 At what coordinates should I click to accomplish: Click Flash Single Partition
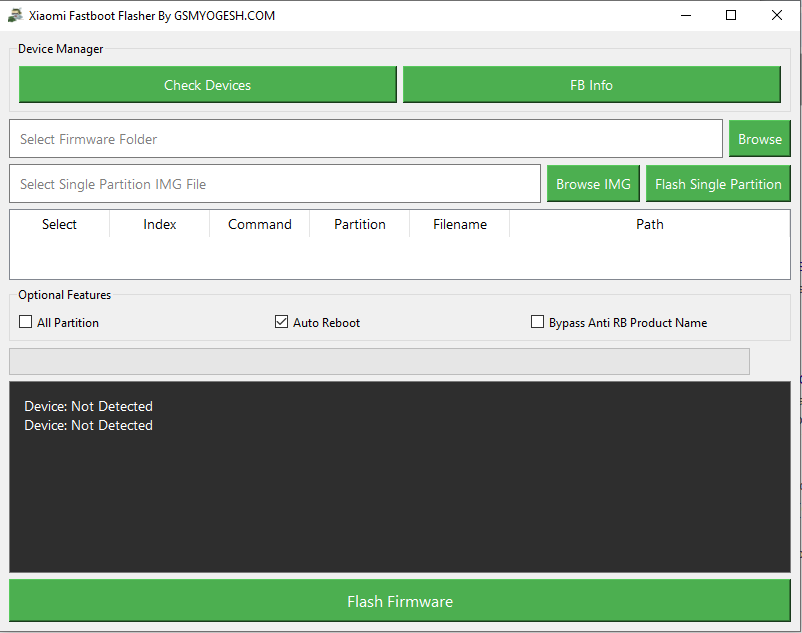coord(718,183)
